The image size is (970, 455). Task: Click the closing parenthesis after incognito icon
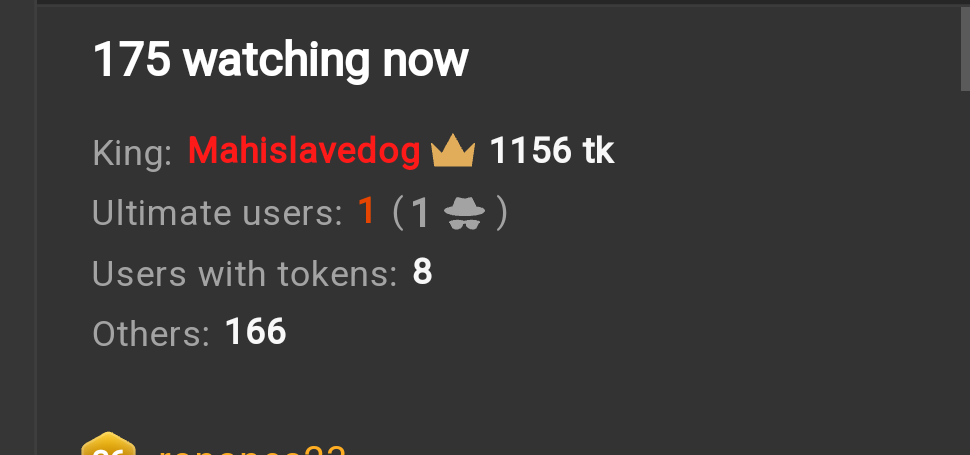click(x=502, y=214)
